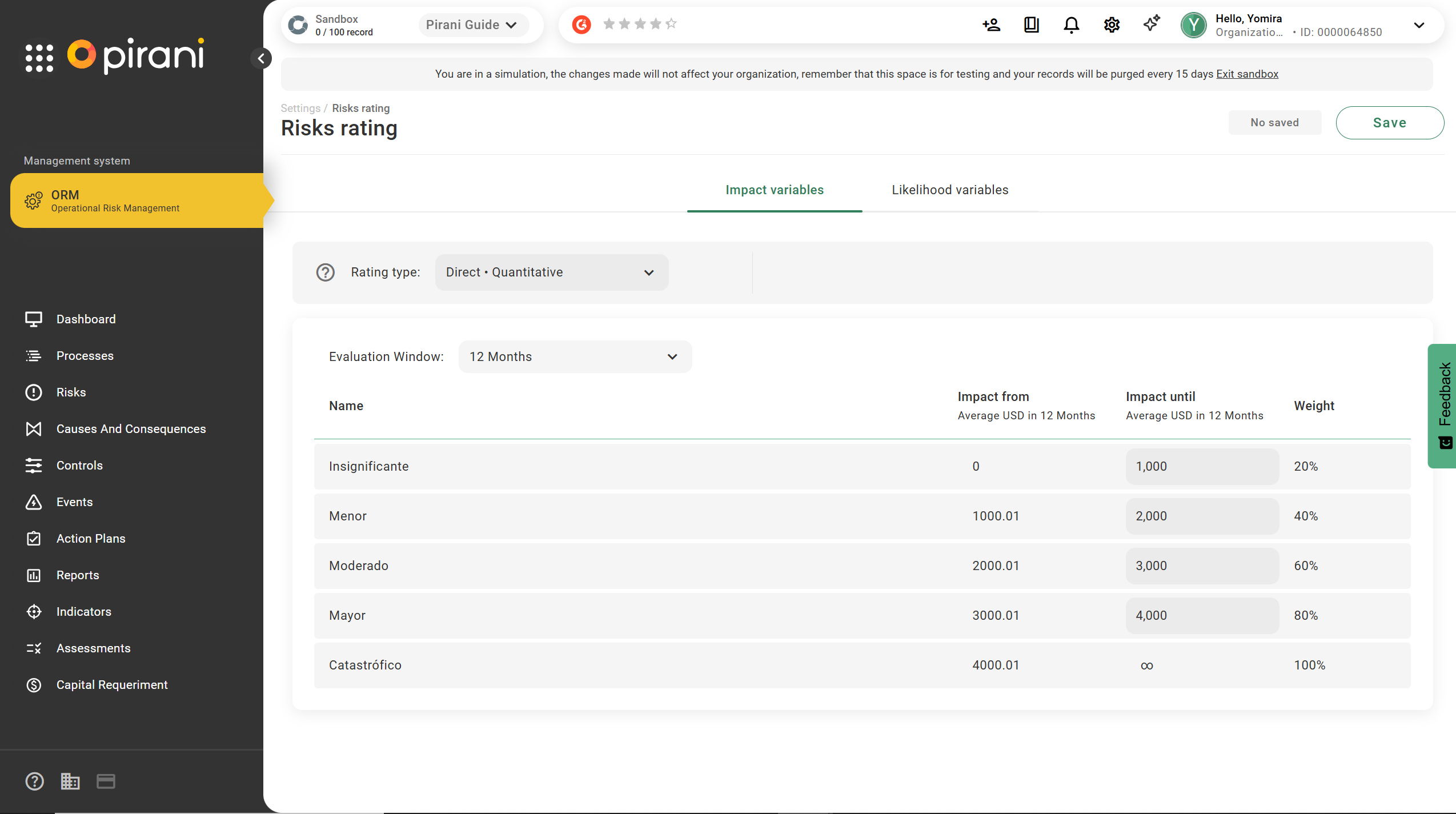This screenshot has height=814, width=1456.
Task: Collapse the sidebar with arrow toggle
Action: (261, 58)
